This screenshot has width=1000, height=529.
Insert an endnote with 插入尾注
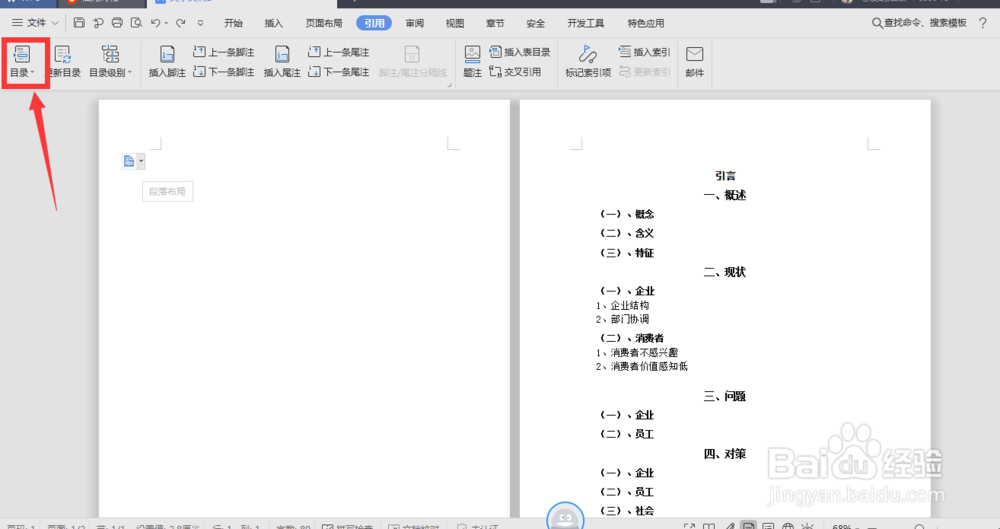(x=282, y=62)
